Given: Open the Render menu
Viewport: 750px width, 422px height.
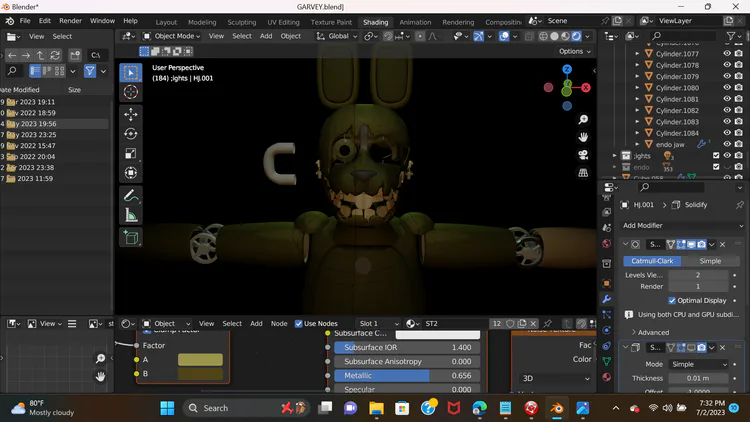Looking at the screenshot, I should click(70, 21).
